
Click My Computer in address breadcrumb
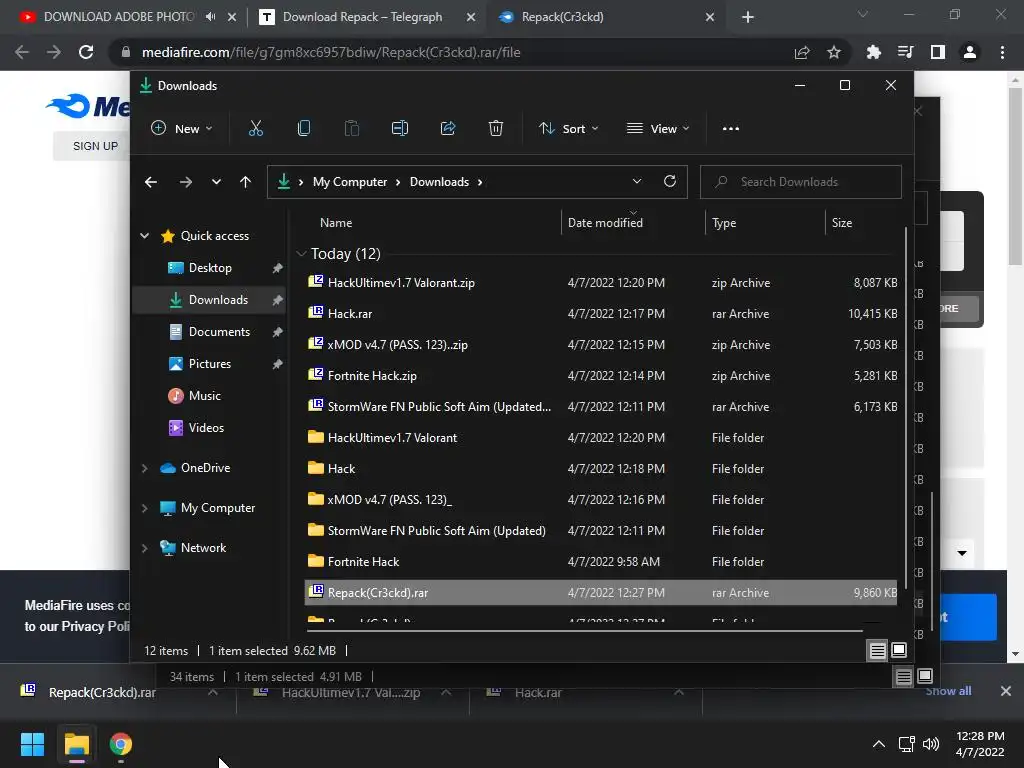pos(349,182)
